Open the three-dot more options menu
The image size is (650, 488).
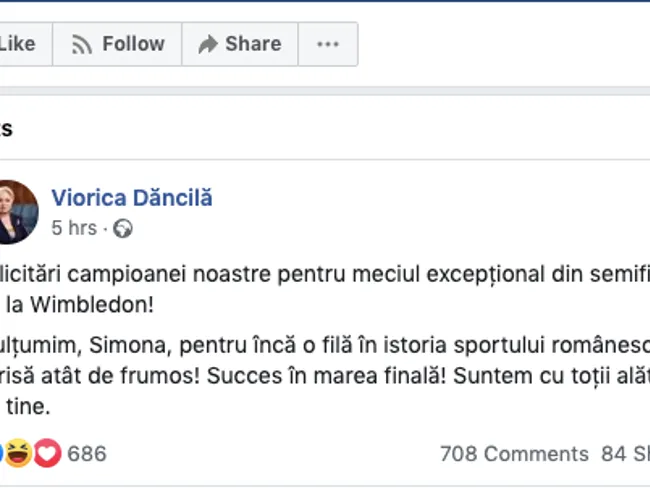[327, 44]
